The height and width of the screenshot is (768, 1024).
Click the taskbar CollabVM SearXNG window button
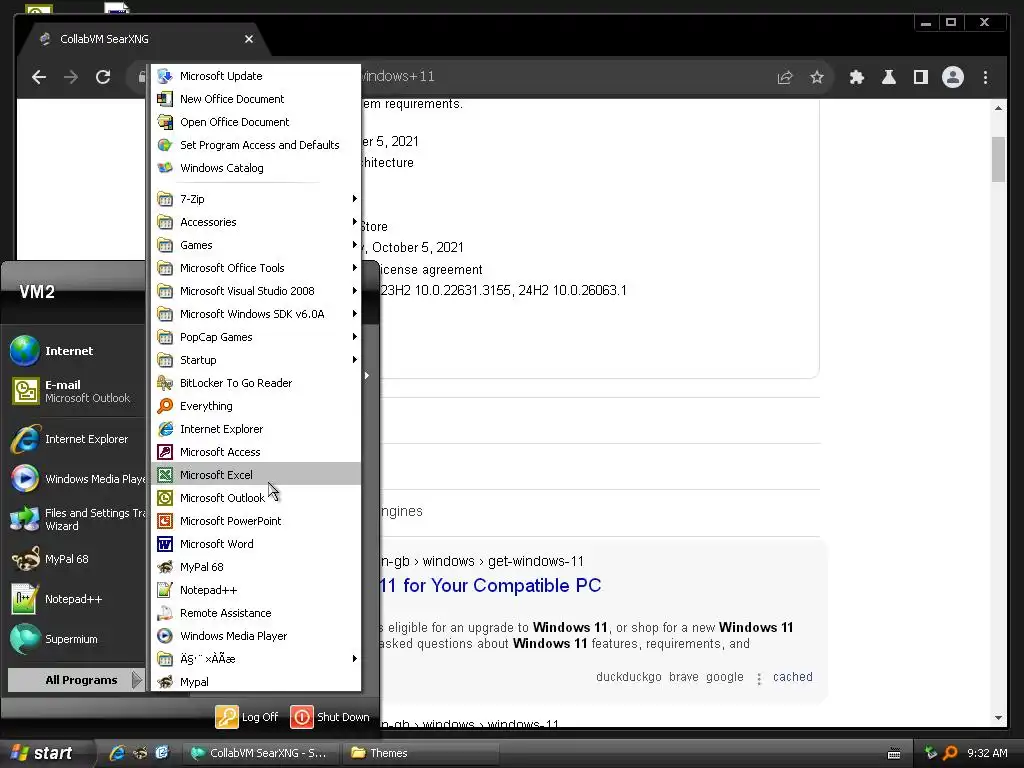(x=262, y=753)
